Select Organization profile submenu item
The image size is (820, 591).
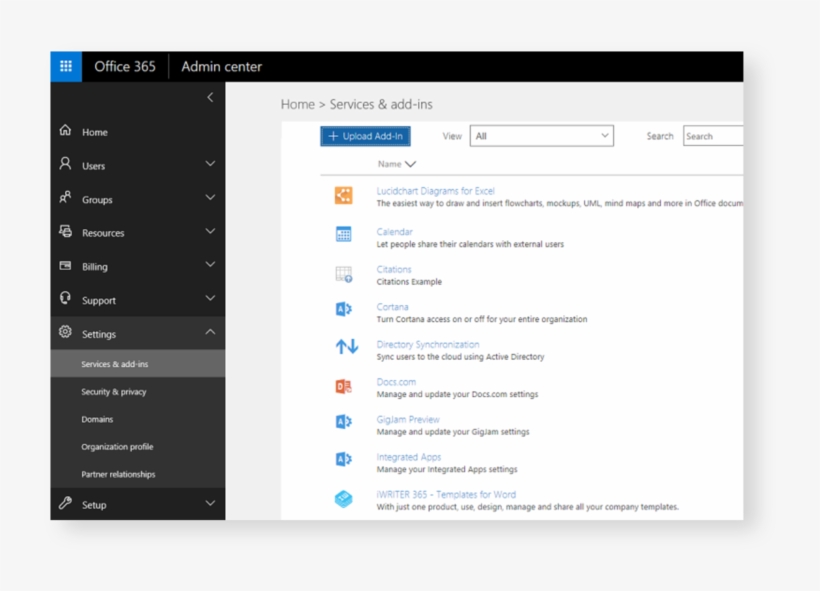click(138, 447)
